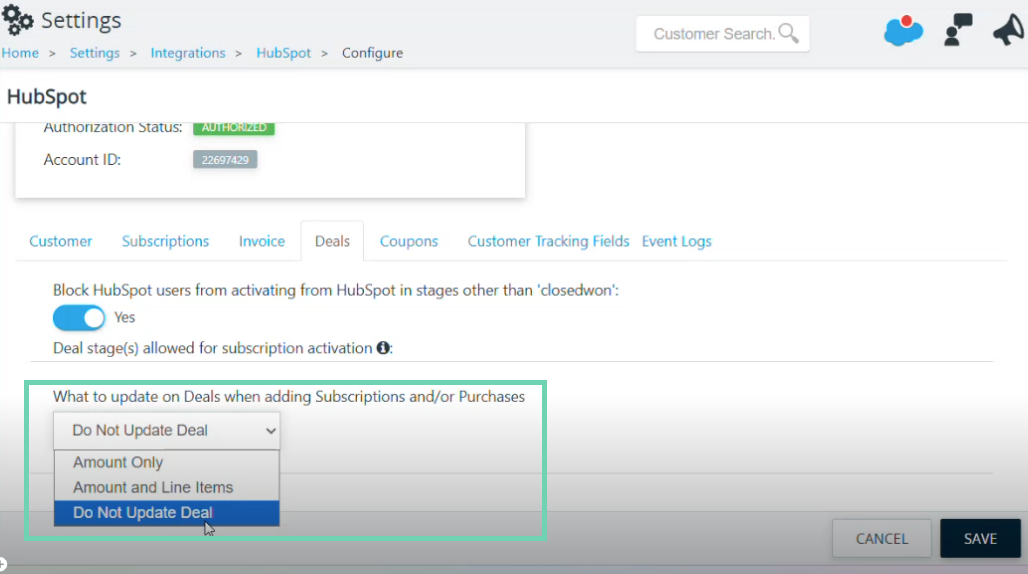Go to Customer Tracking Fields tab
This screenshot has height=574, width=1028.
[x=548, y=241]
